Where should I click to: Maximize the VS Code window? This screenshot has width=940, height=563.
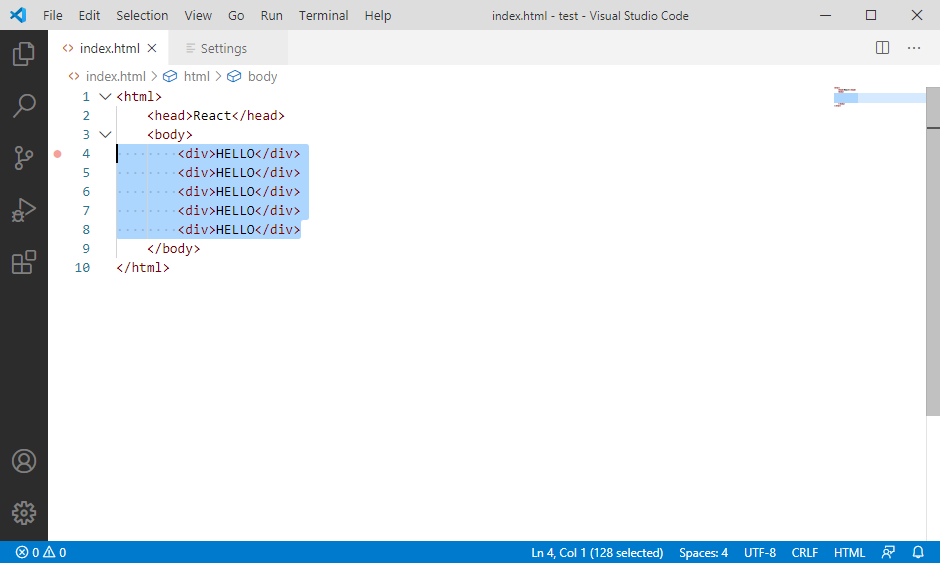coord(870,16)
